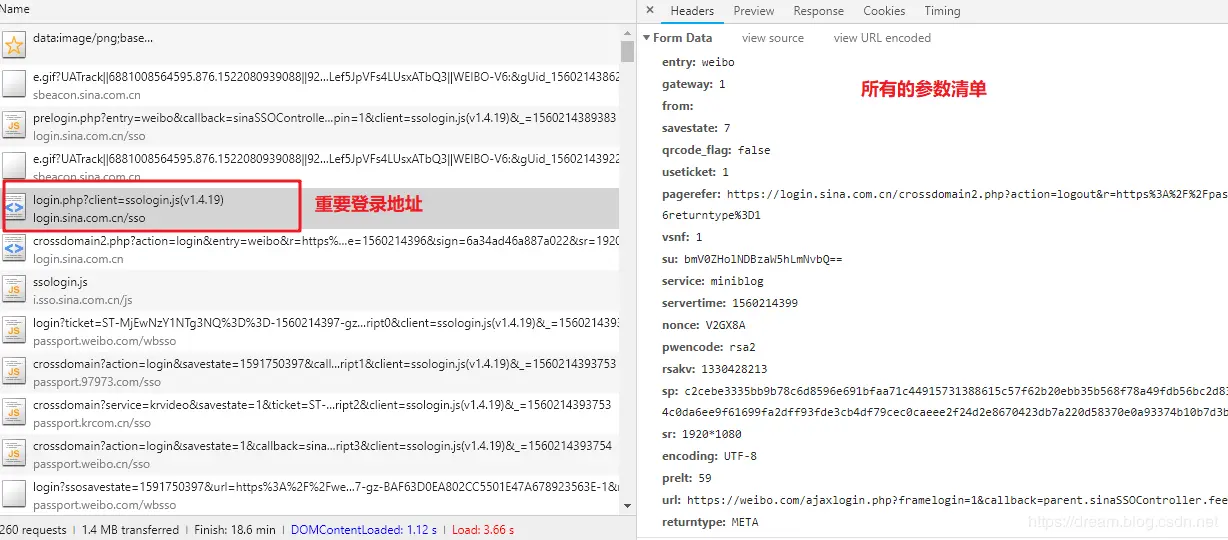Click the nonce: V2GX8A parameter

click(703, 325)
